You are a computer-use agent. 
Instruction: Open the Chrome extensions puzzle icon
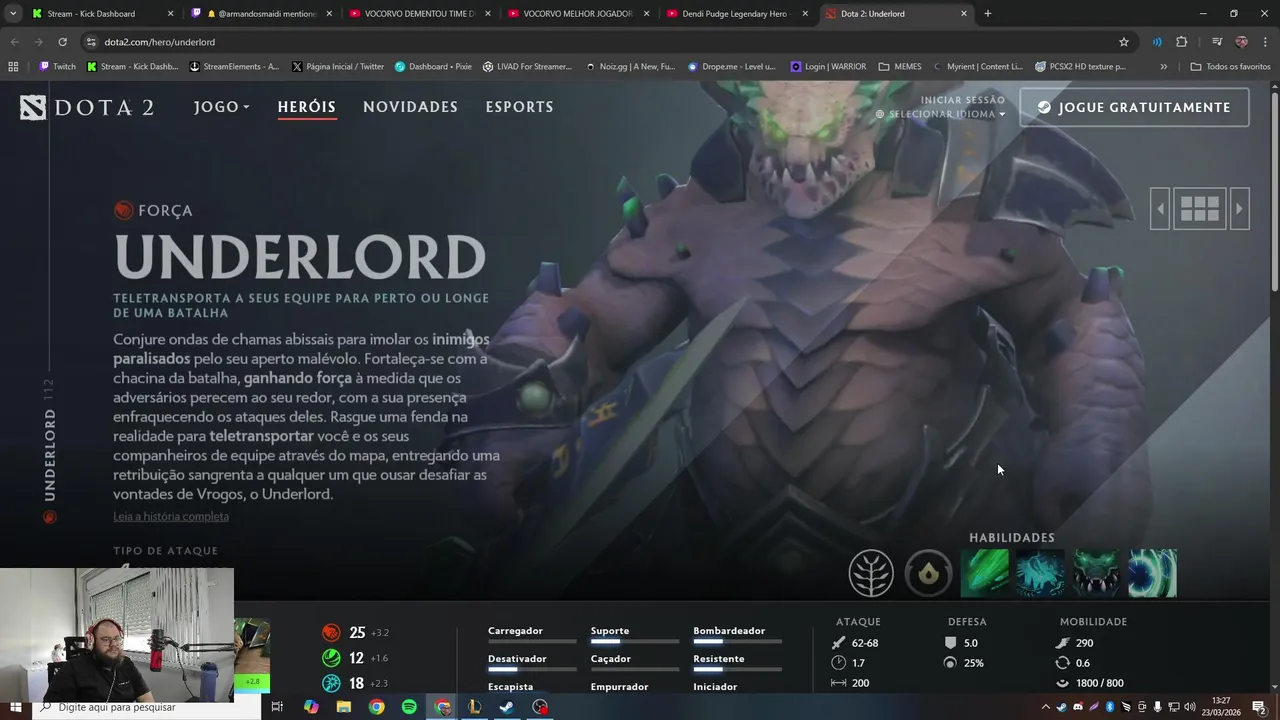point(1182,42)
